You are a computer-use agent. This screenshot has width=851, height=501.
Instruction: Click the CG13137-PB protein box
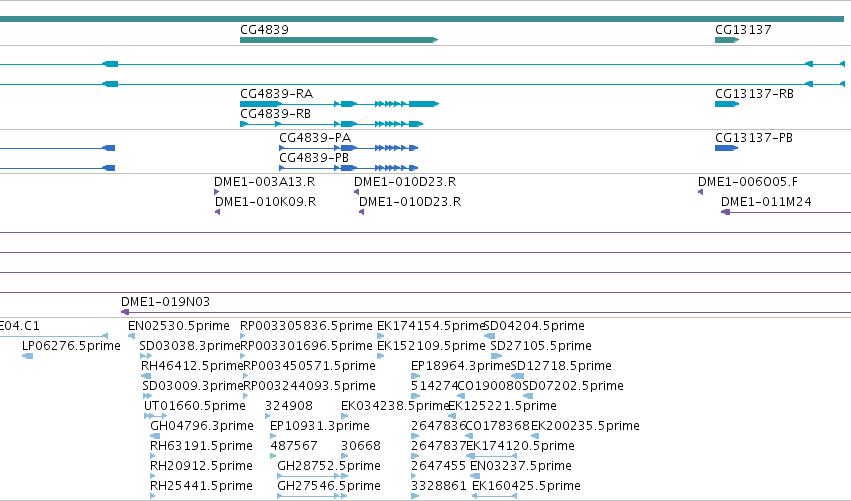click(726, 148)
